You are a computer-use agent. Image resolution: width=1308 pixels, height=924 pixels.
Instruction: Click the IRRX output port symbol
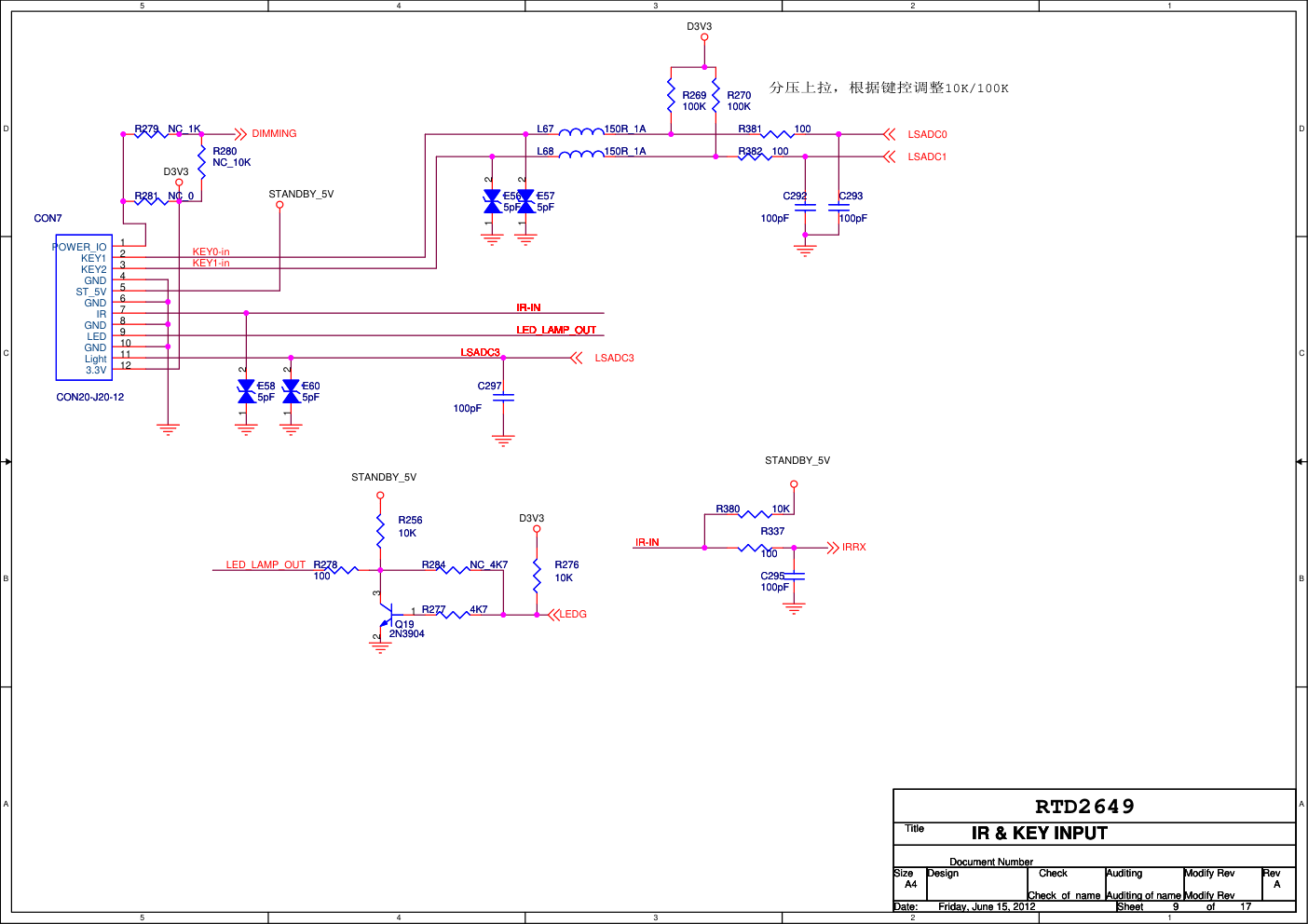[833, 548]
